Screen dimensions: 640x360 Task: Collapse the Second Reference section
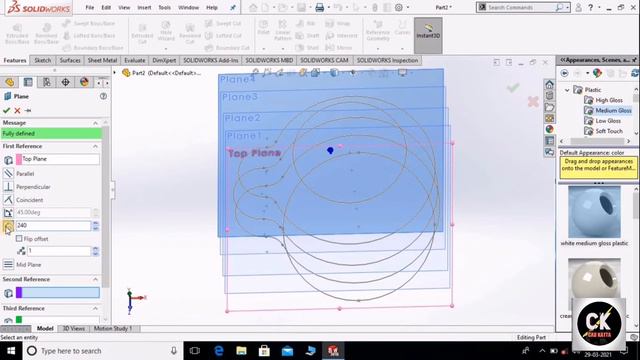(95, 279)
